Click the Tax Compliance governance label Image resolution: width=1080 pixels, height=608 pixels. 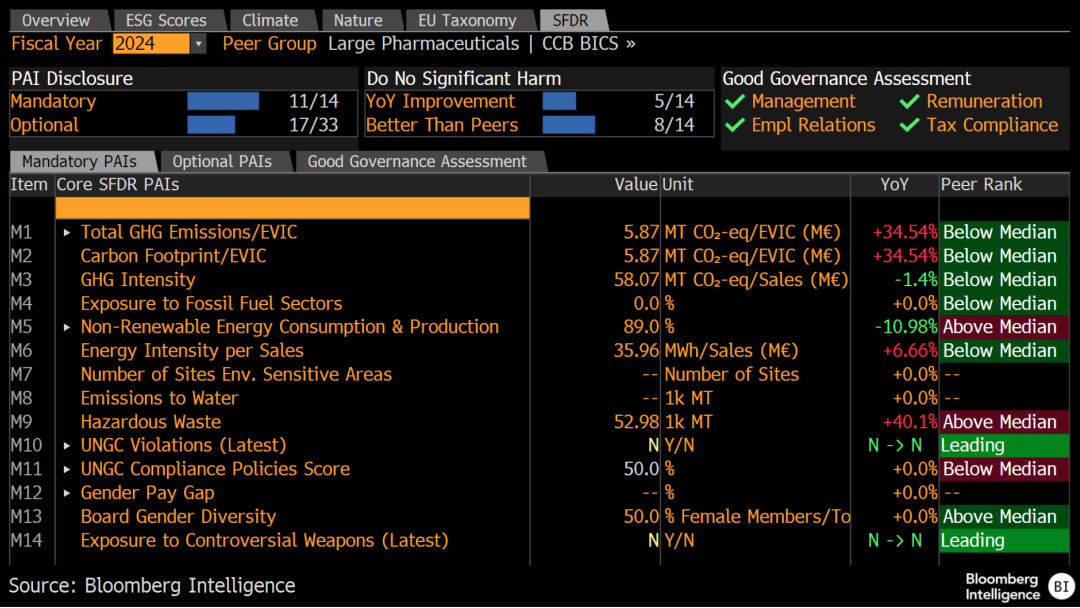(992, 125)
